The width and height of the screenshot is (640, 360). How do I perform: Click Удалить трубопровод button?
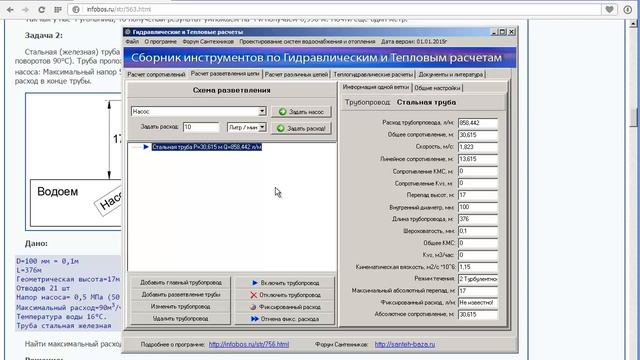(180, 319)
